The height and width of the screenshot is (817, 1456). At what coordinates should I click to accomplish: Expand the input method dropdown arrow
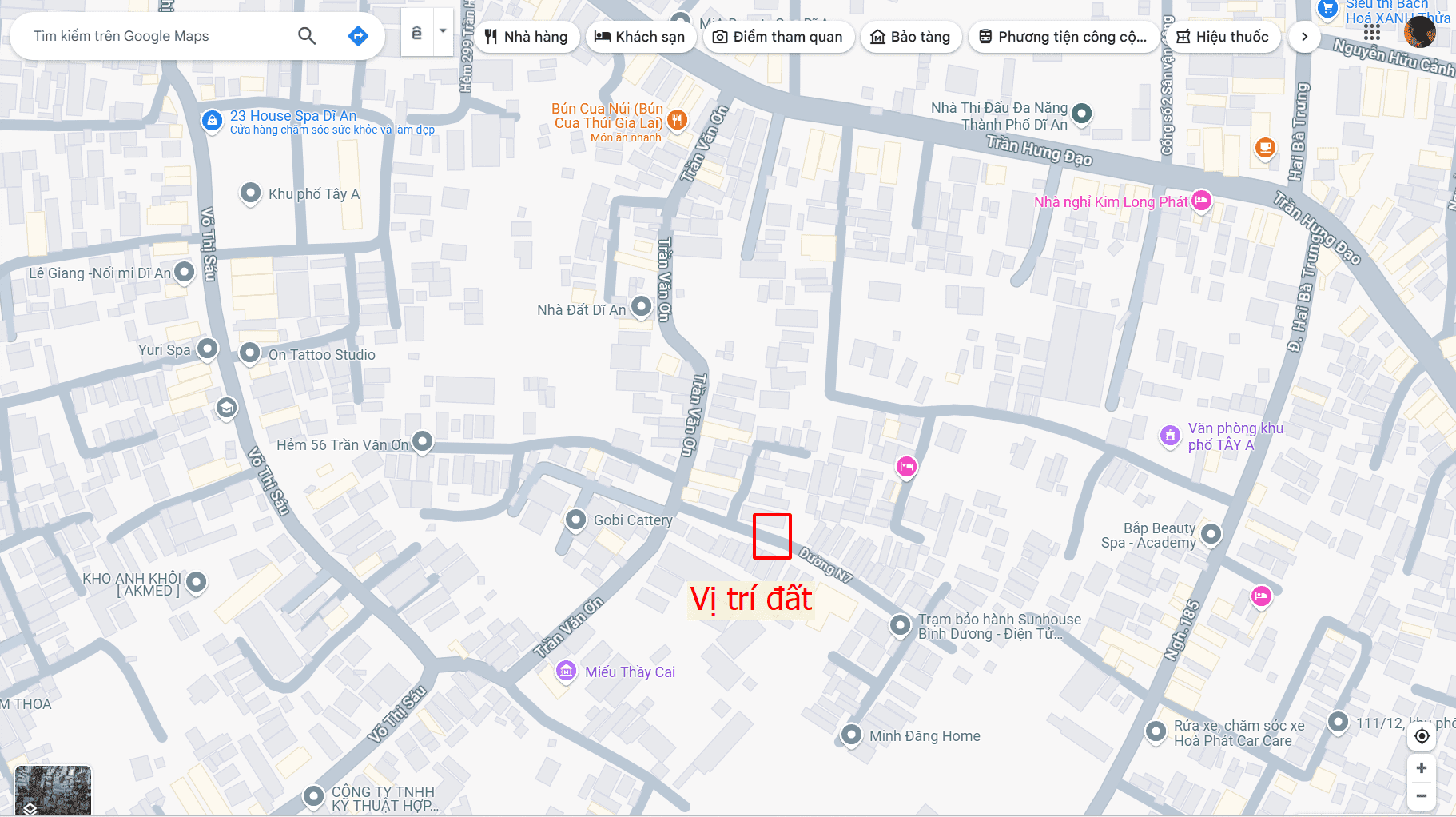[x=443, y=32]
